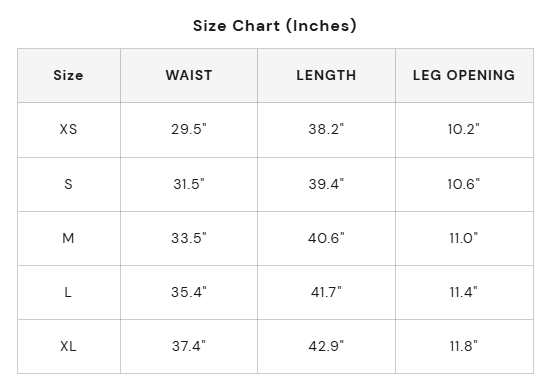The height and width of the screenshot is (382, 555).
Task: Select the 10.2" leg opening cell
Action: coord(464,130)
